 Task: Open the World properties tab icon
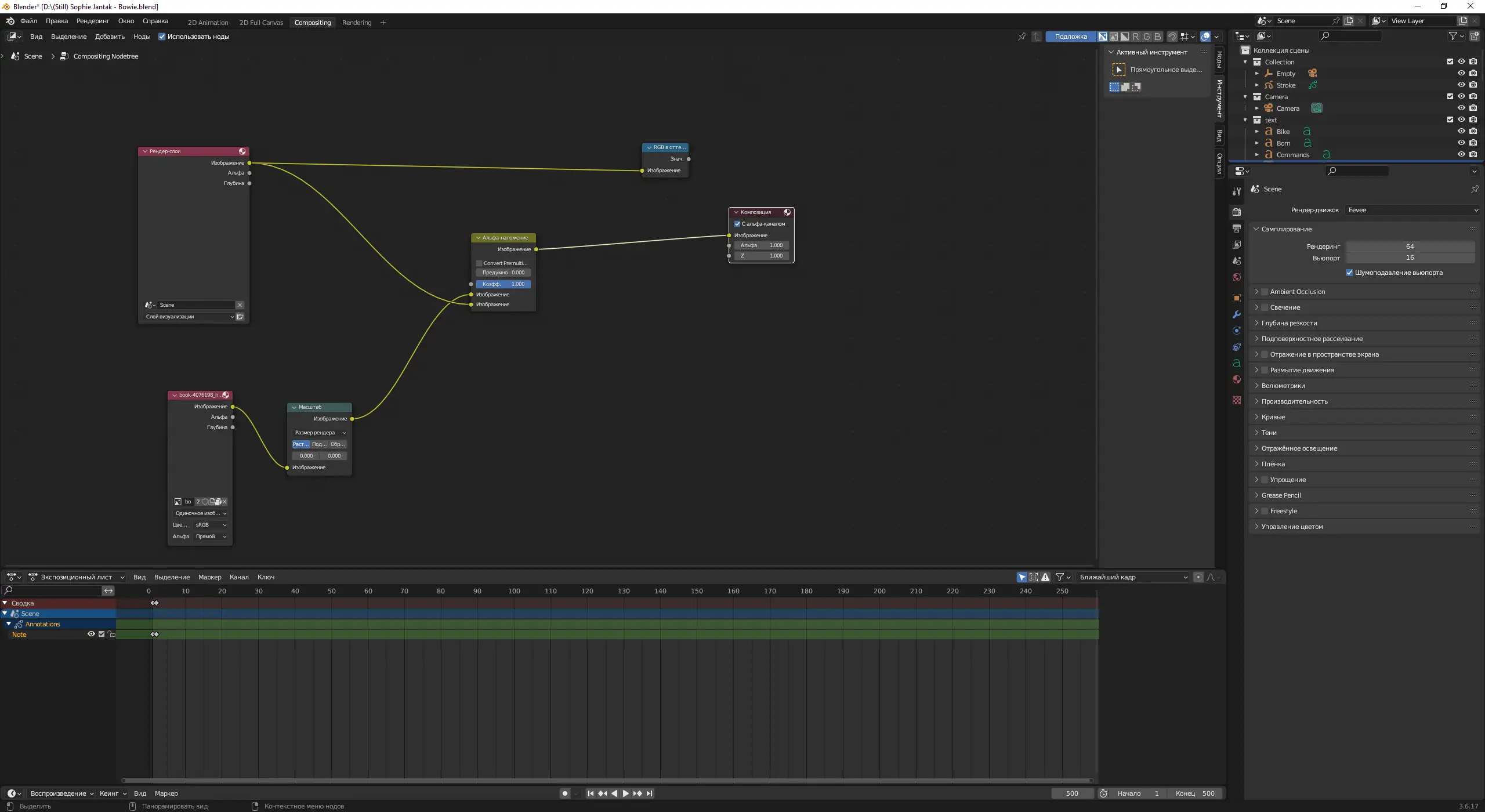(x=1237, y=277)
